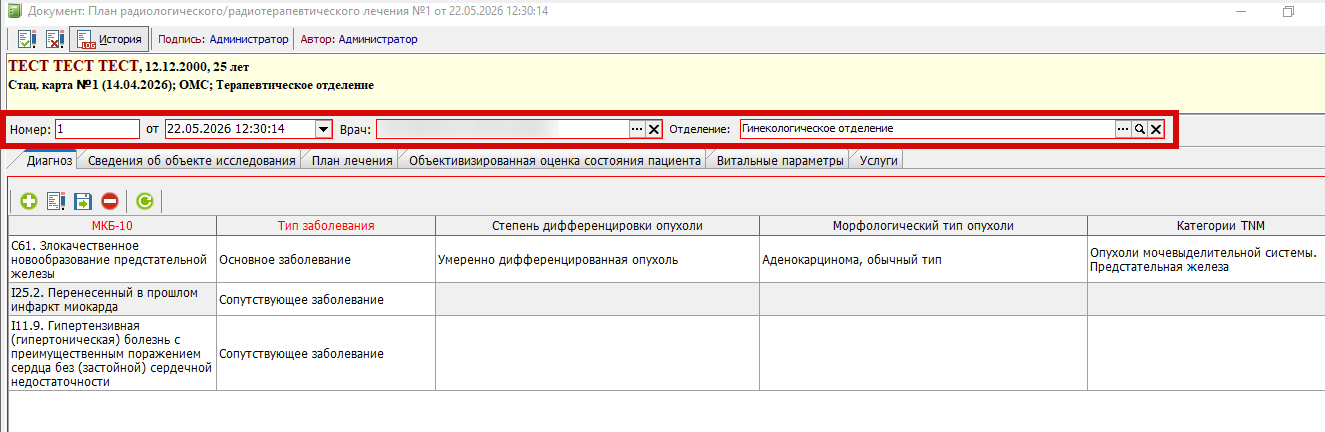Clear the Врач field with X

[x=653, y=129]
